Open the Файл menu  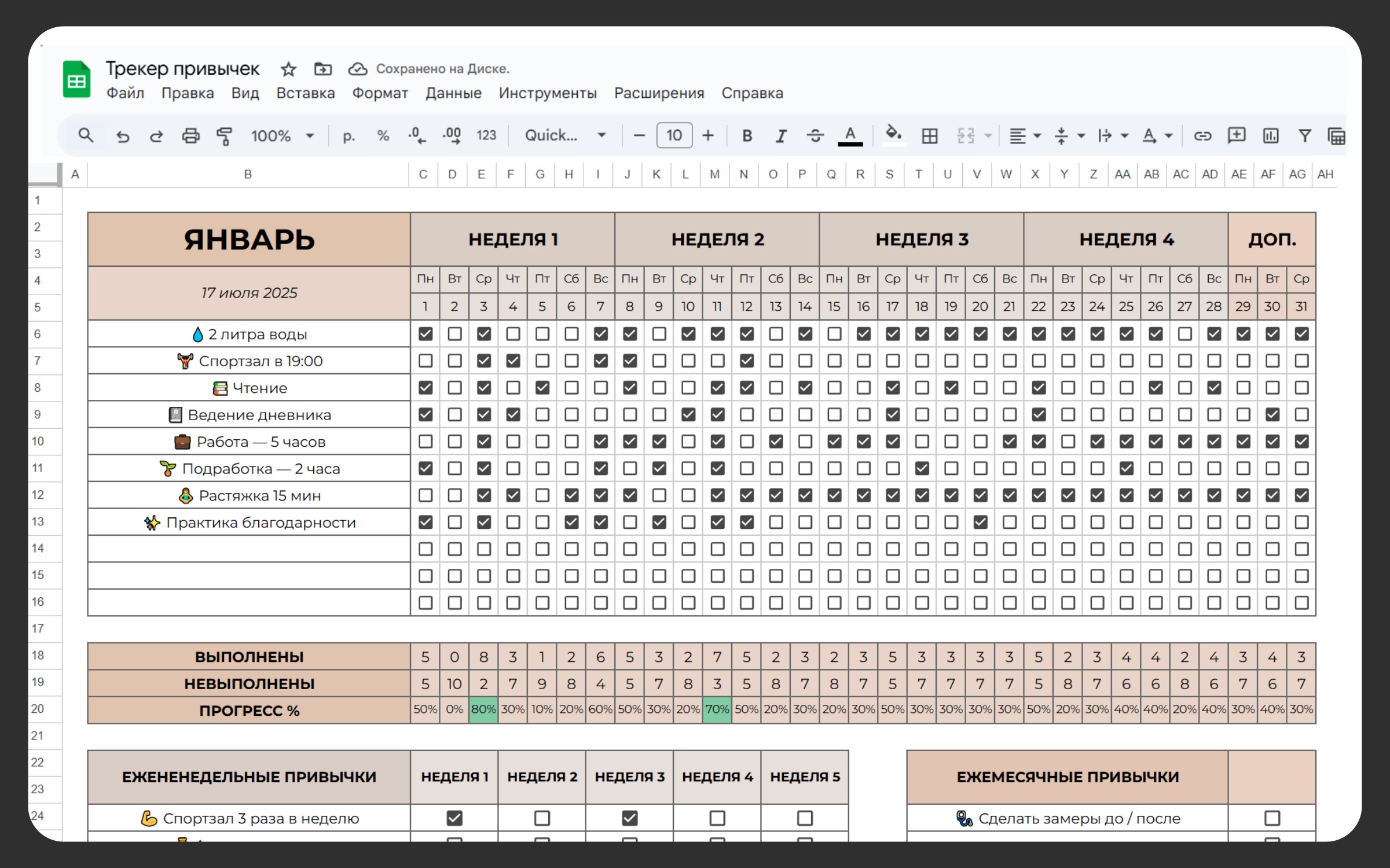125,93
